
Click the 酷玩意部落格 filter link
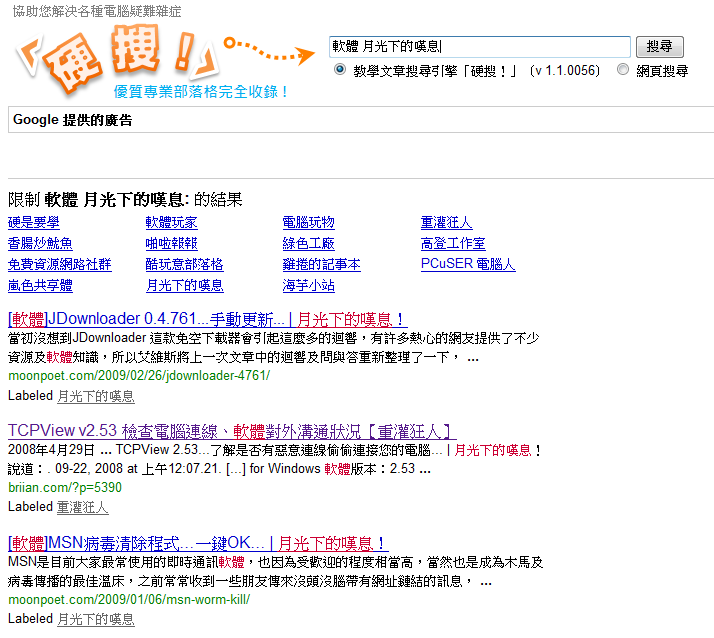click(184, 265)
